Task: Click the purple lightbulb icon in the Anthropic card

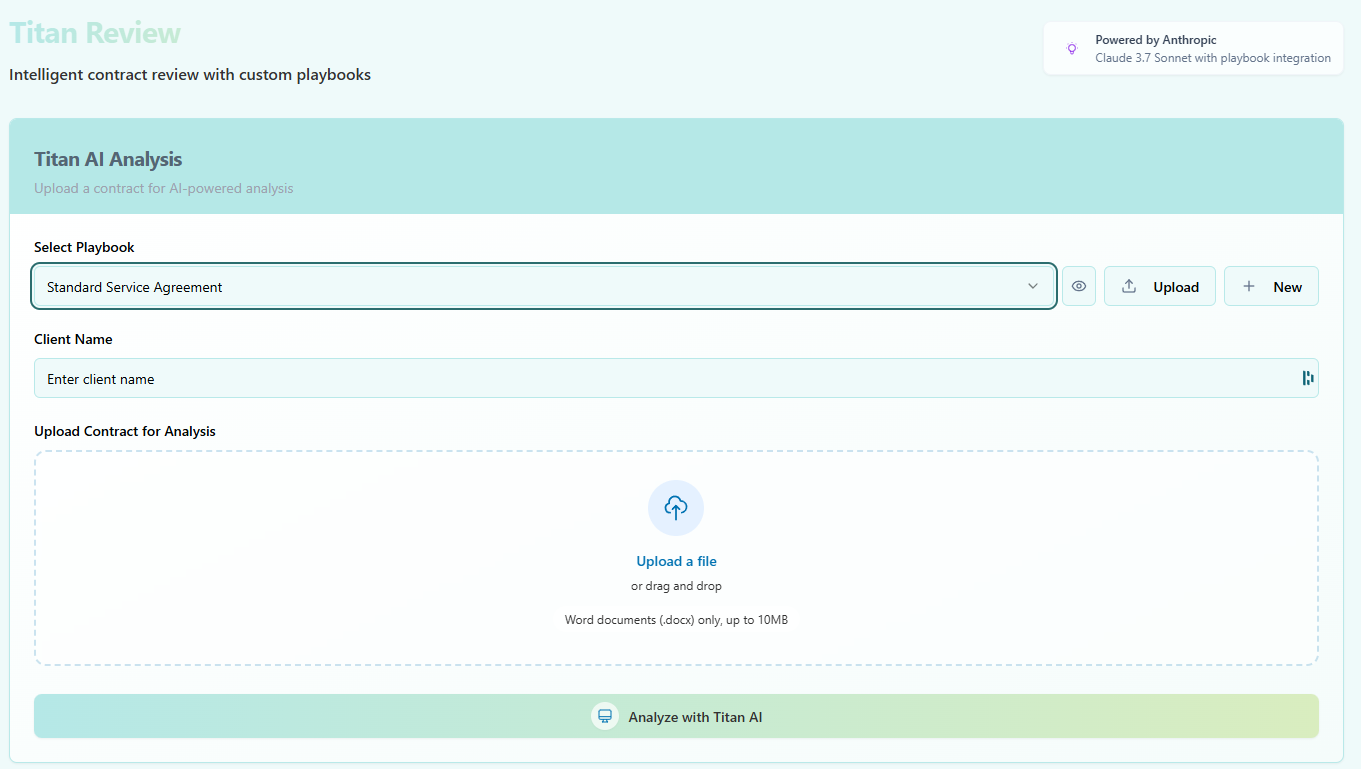Action: pos(1072,47)
